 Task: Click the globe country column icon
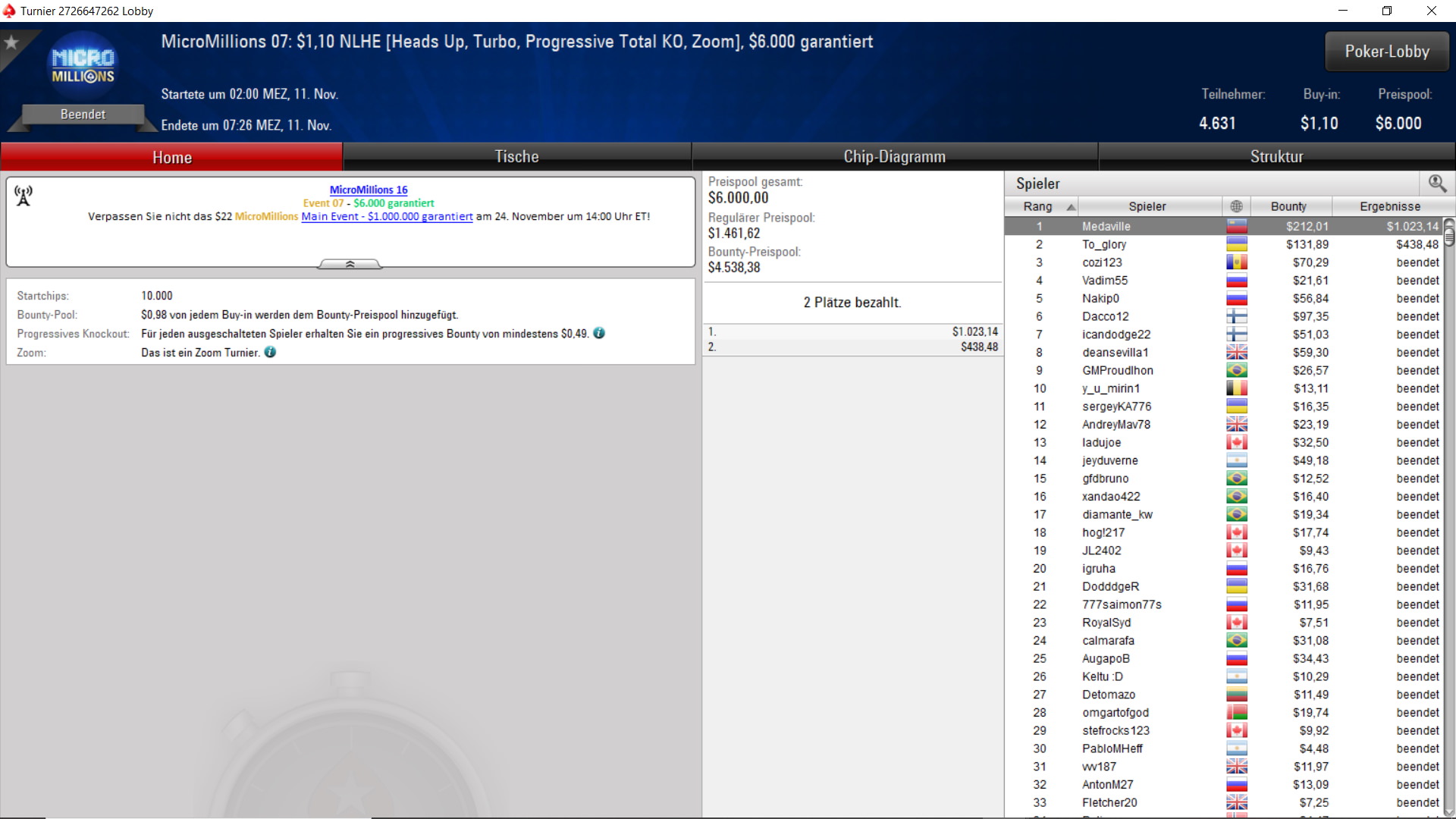(1236, 206)
